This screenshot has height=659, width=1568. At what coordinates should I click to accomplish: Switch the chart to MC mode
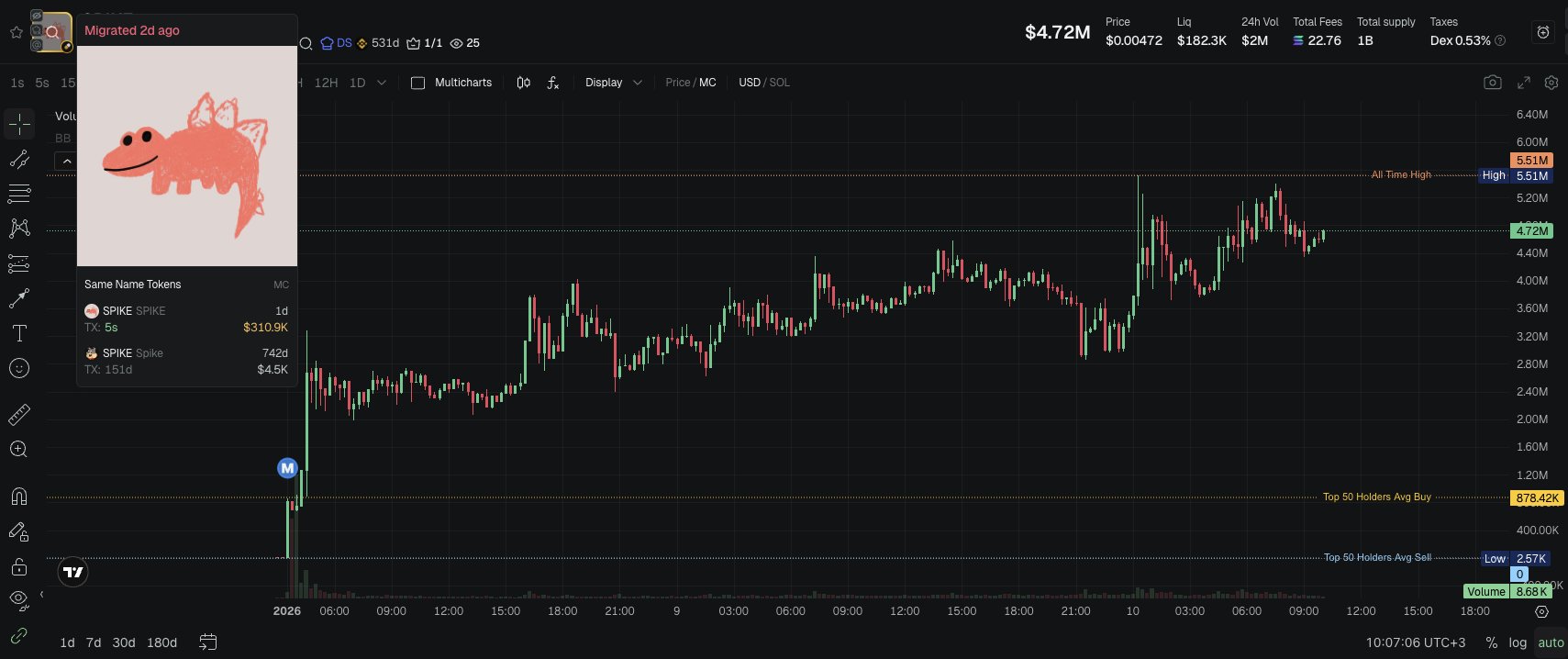[707, 83]
